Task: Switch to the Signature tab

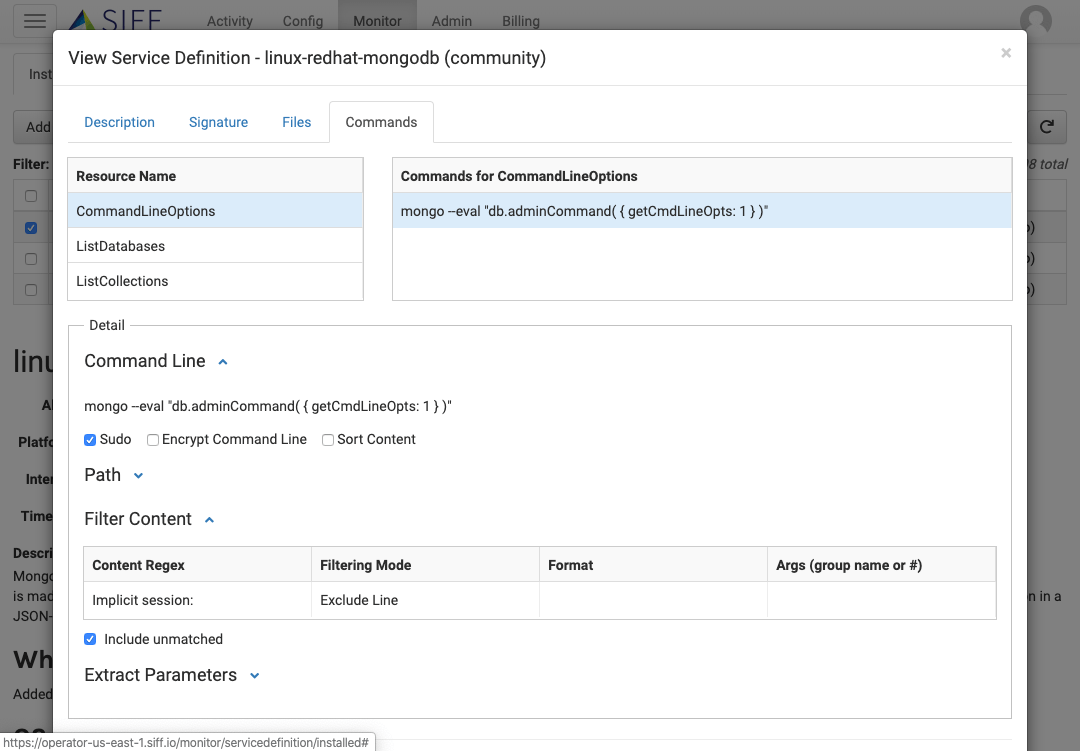Action: pyautogui.click(x=218, y=122)
